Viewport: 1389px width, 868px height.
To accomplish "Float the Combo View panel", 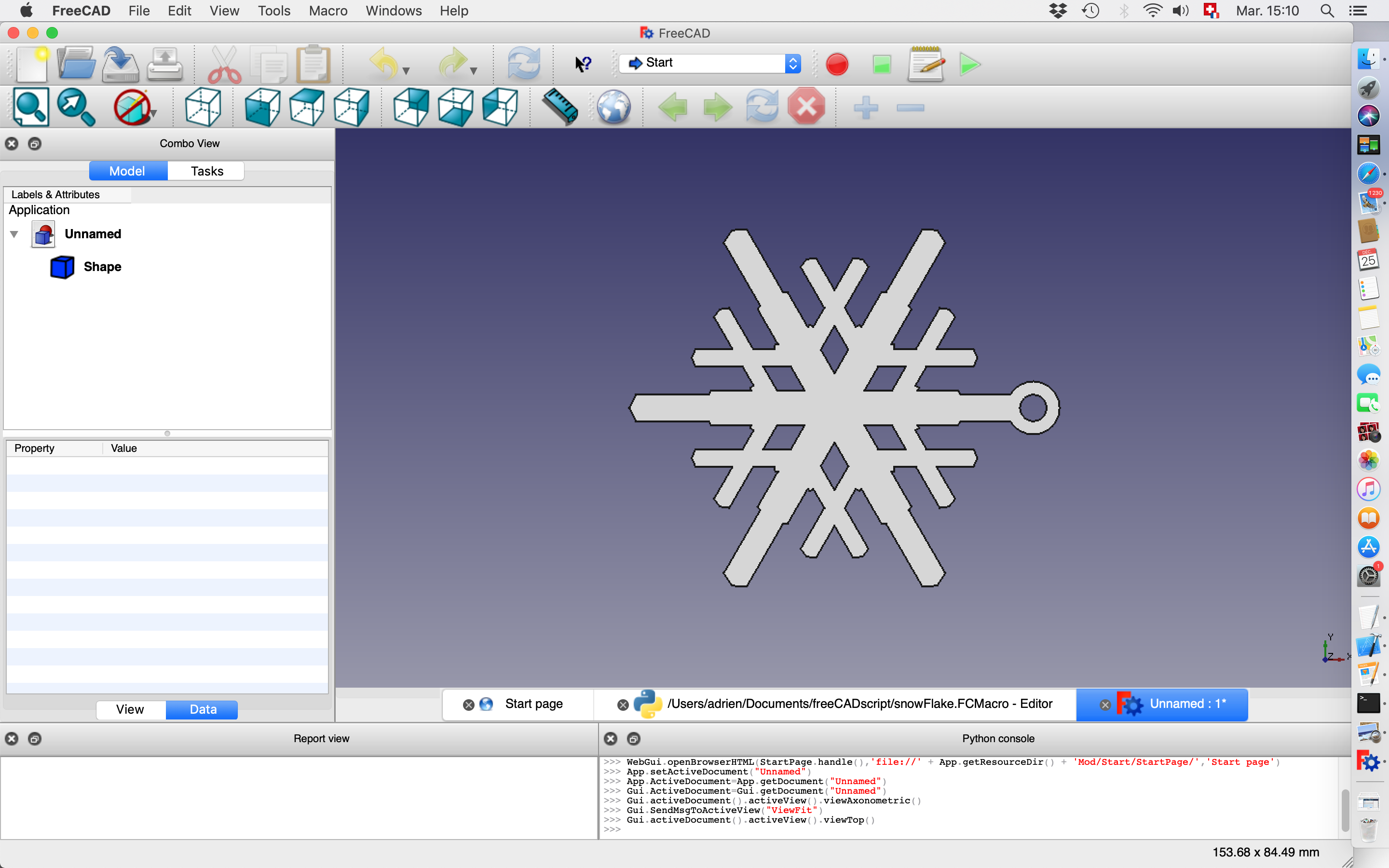I will click(35, 144).
